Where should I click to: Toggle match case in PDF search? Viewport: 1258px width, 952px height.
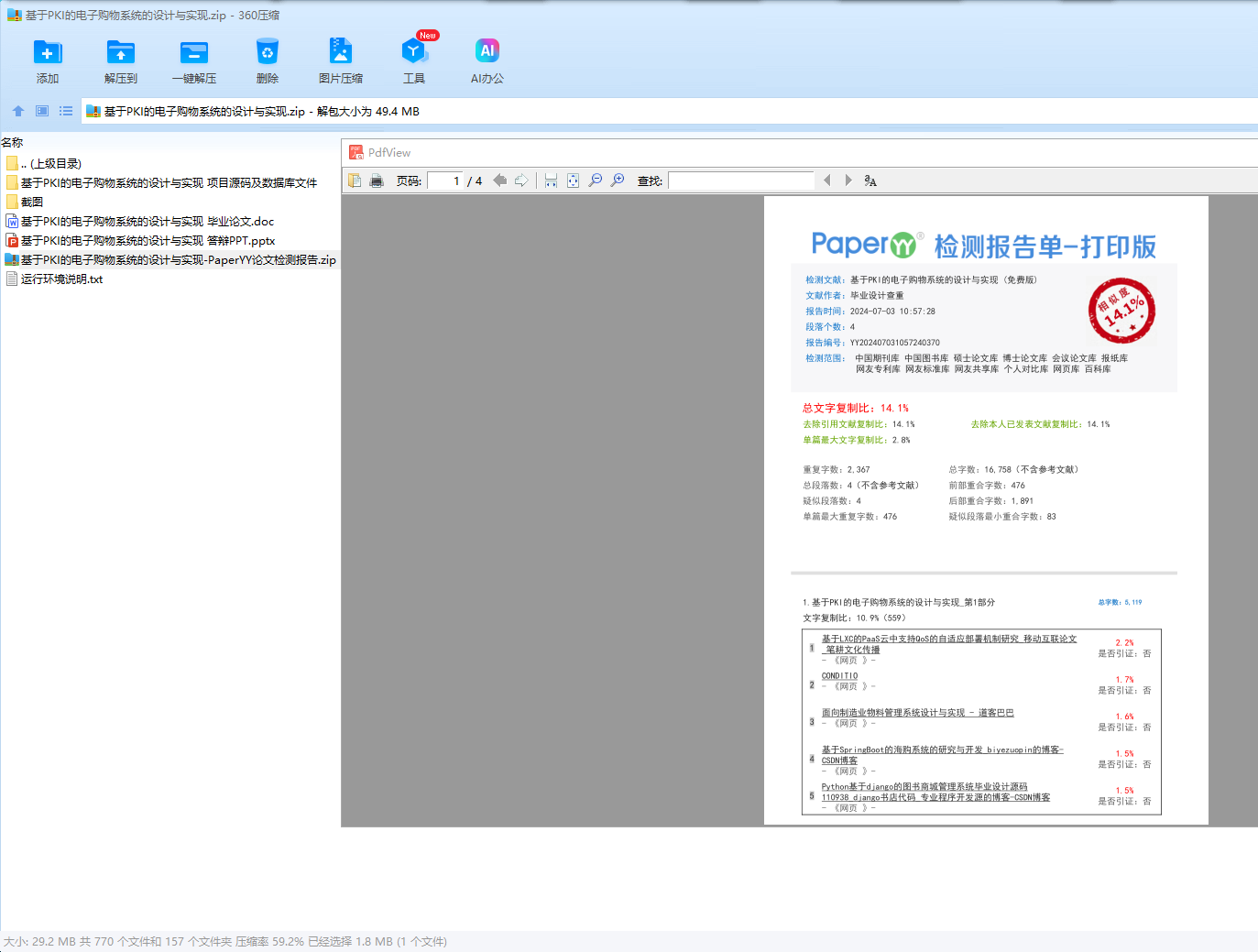coord(870,181)
